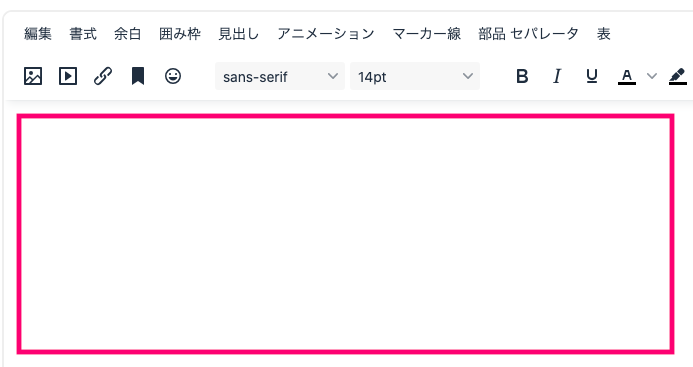Click inside the pink-bordered editor text area
693x367 pixels.
[346, 234]
